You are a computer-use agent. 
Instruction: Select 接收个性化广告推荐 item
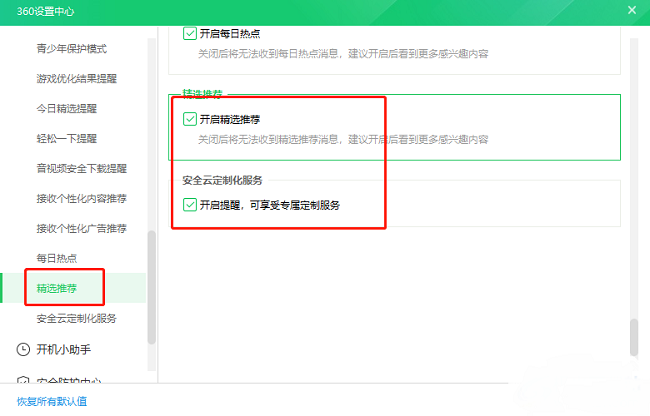tap(81, 228)
